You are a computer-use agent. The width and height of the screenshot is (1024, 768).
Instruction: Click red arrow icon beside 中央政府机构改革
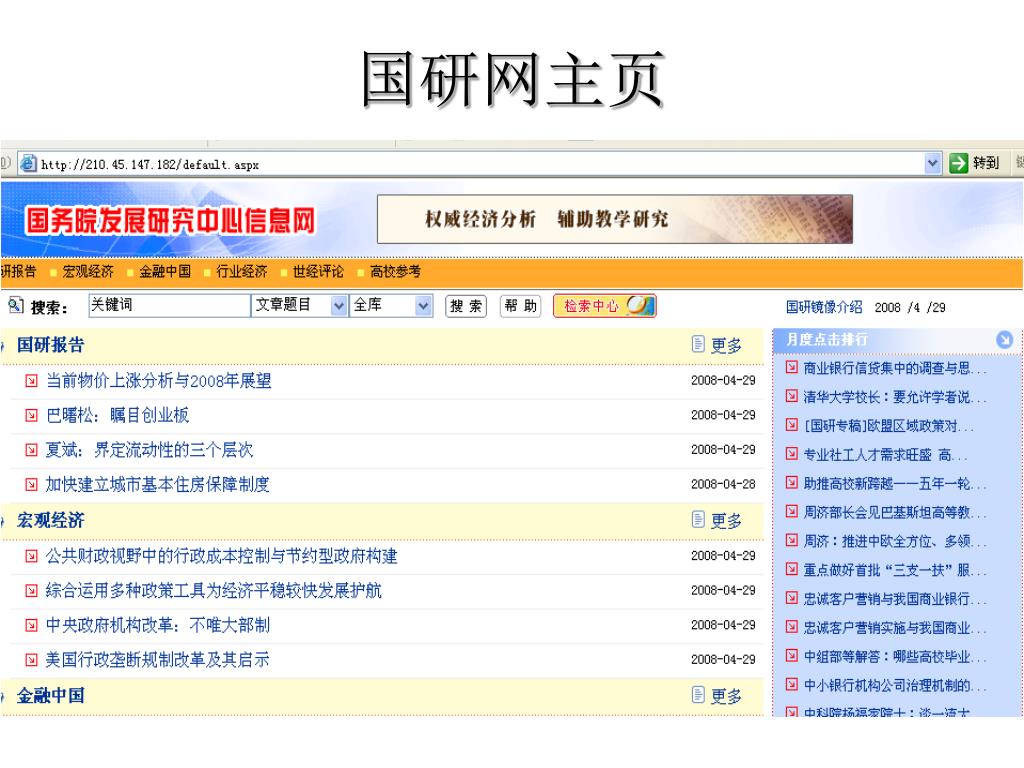[31, 625]
